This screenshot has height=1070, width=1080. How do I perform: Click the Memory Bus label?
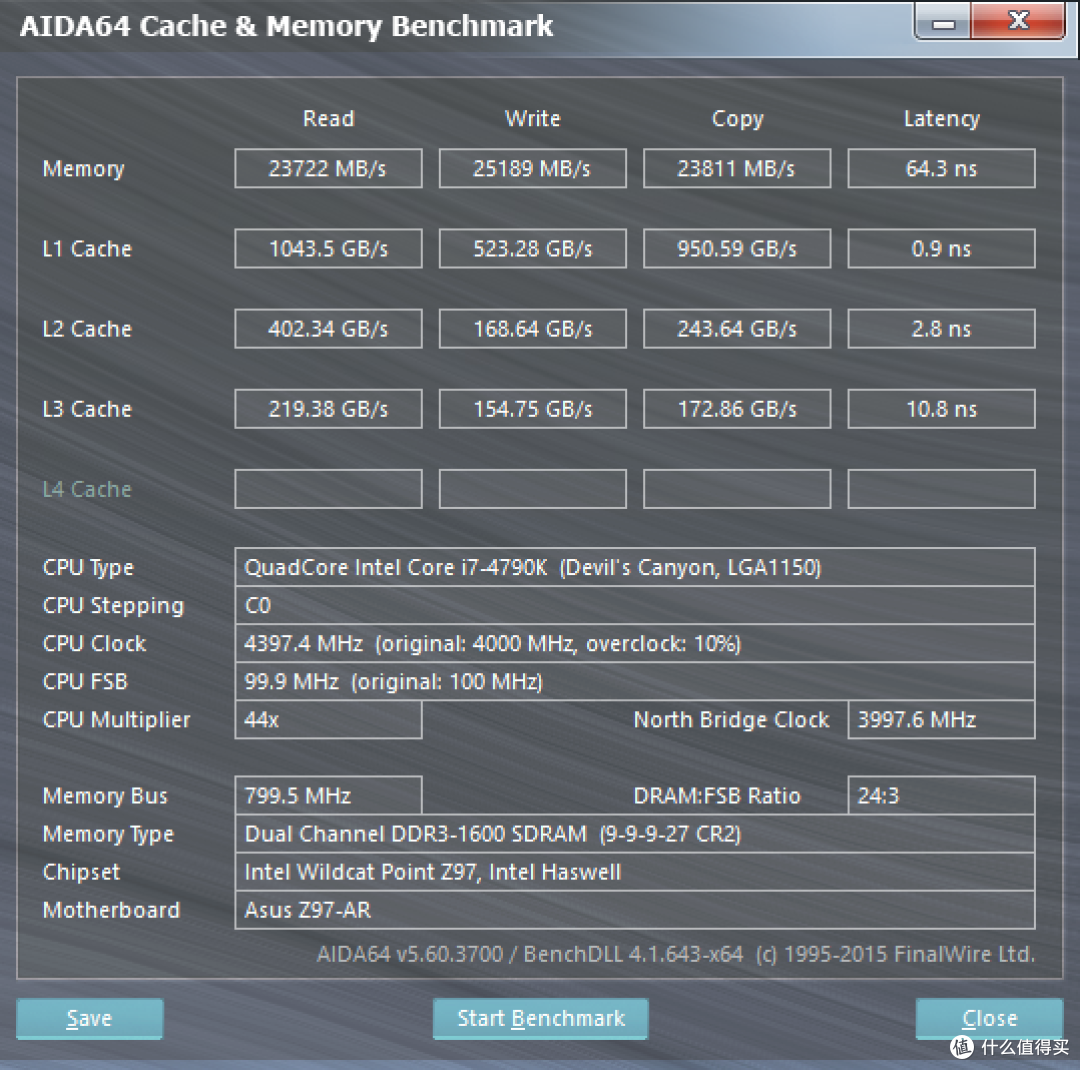[105, 796]
